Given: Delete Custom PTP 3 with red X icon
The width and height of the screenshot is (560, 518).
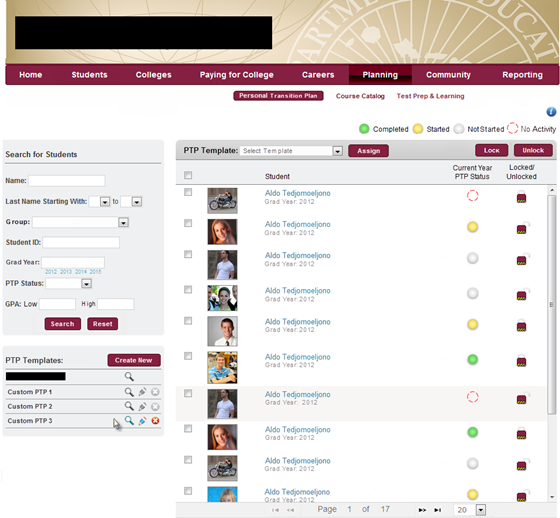Looking at the screenshot, I should [155, 421].
